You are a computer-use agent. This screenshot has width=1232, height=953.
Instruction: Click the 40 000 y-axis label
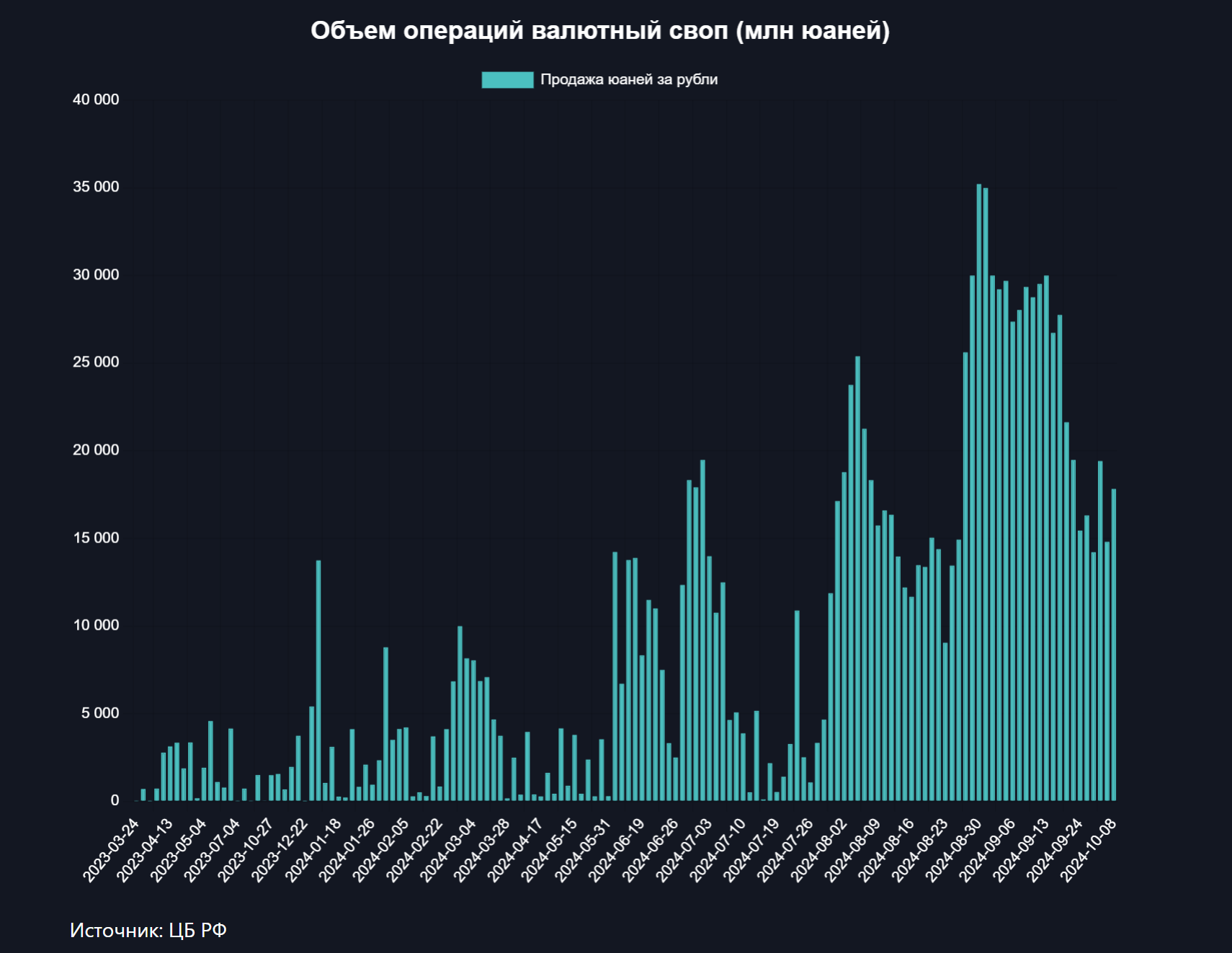[x=96, y=99]
